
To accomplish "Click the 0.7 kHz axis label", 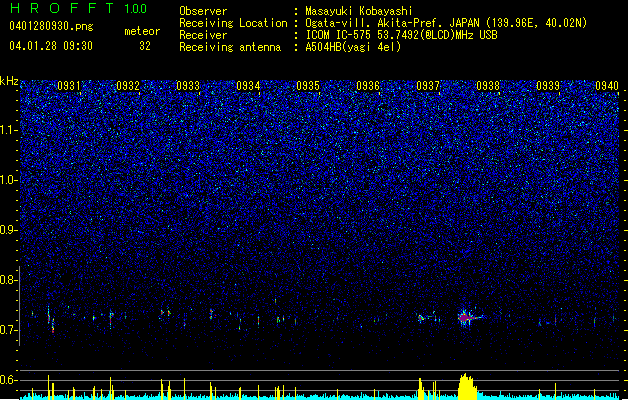I will tap(8, 330).
